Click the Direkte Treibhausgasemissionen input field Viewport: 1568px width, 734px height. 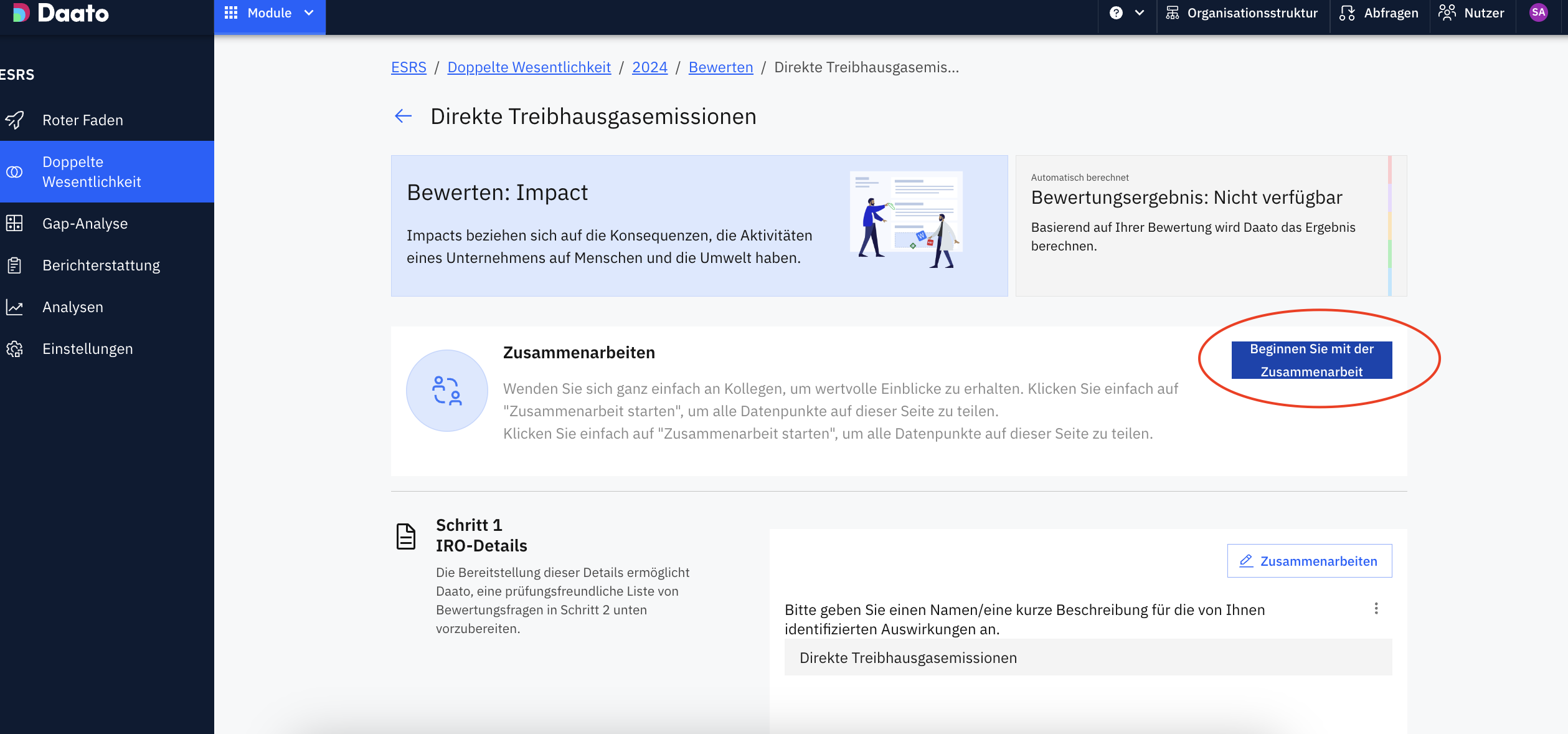(x=1087, y=658)
